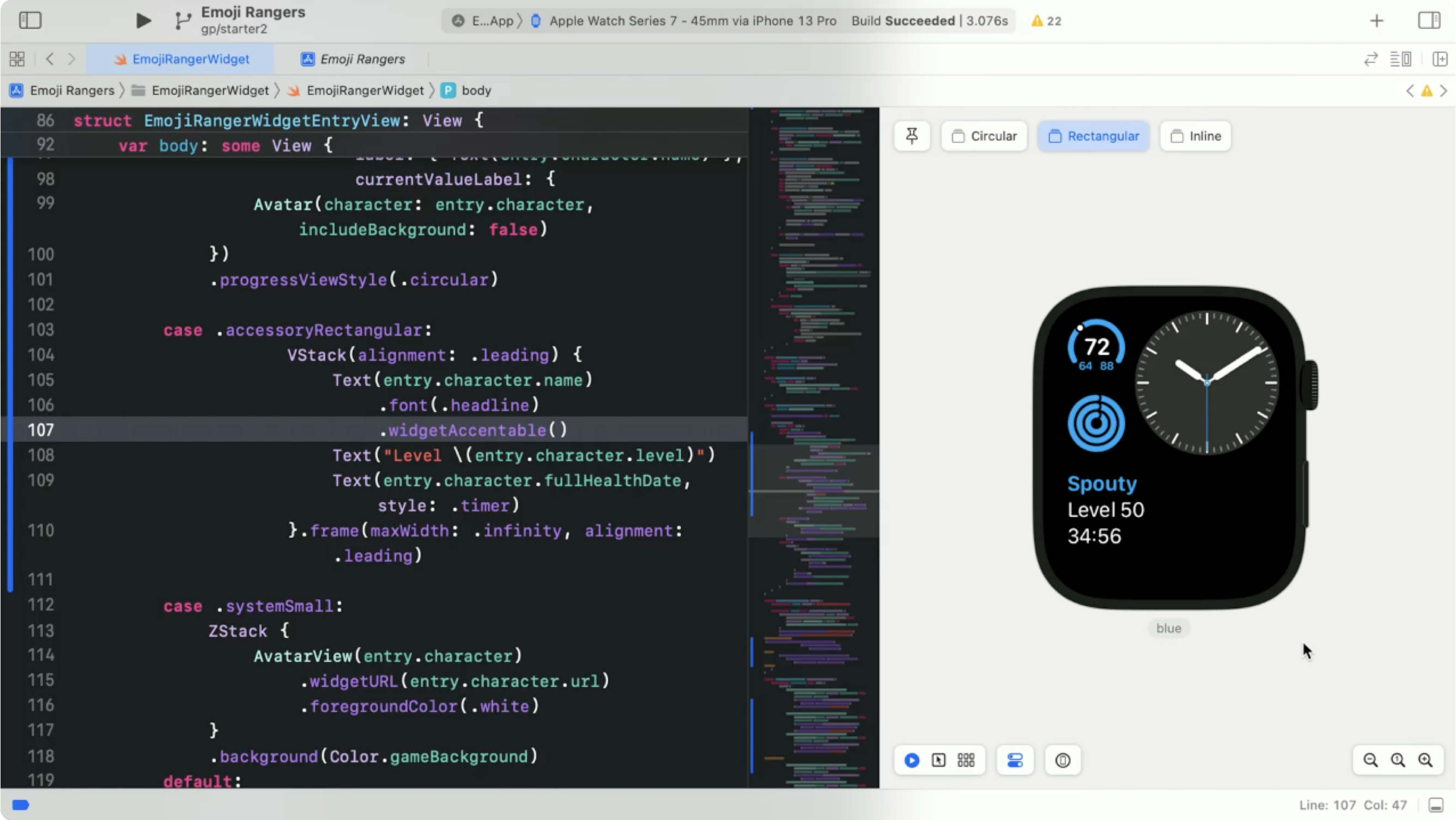Switch to selectable preview mode
Image resolution: width=1456 pixels, height=820 pixels.
pyautogui.click(x=938, y=760)
